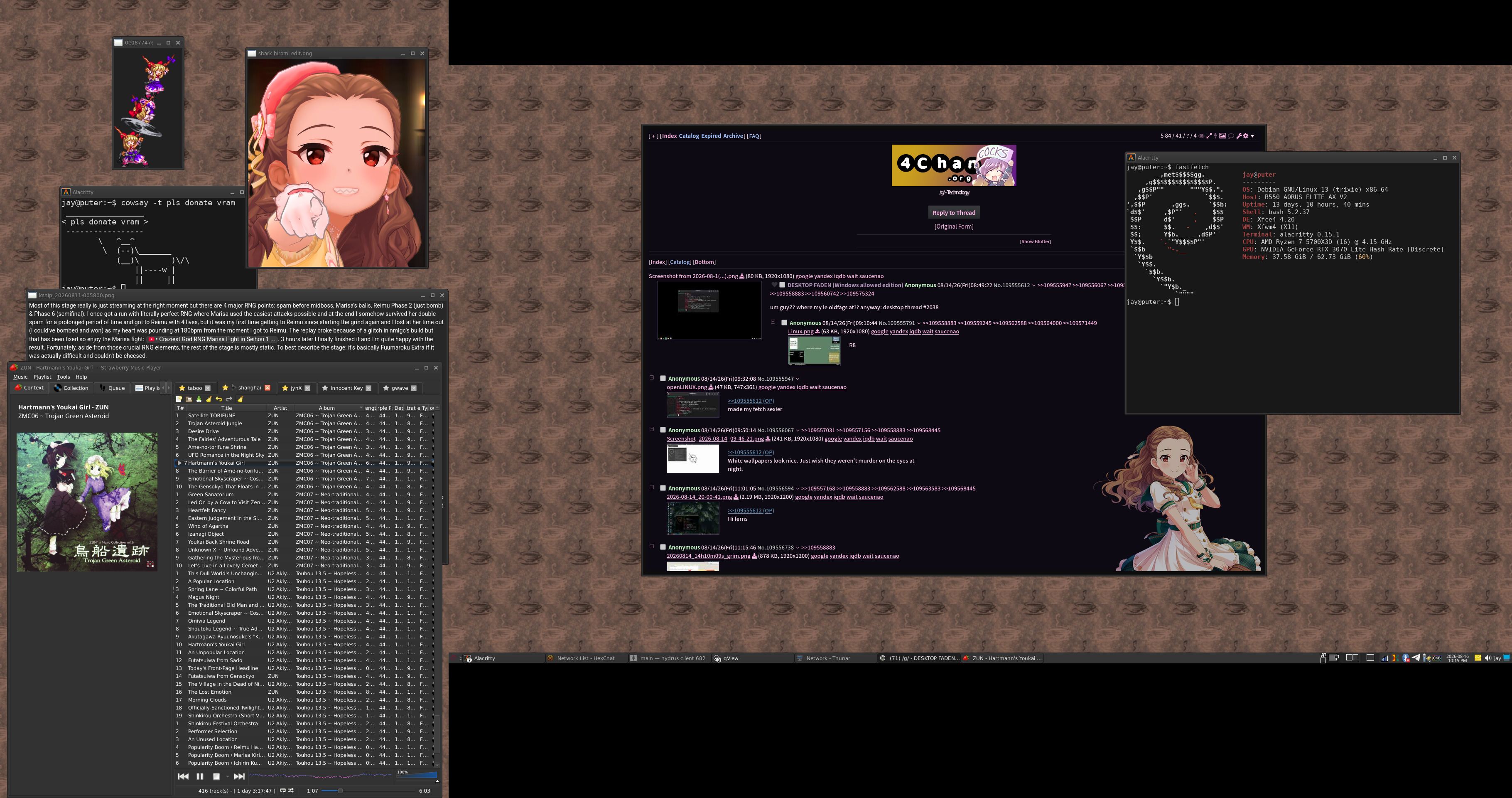Skip to previous track in Strawberry
Viewport: 1512px width, 798px height.
183,776
